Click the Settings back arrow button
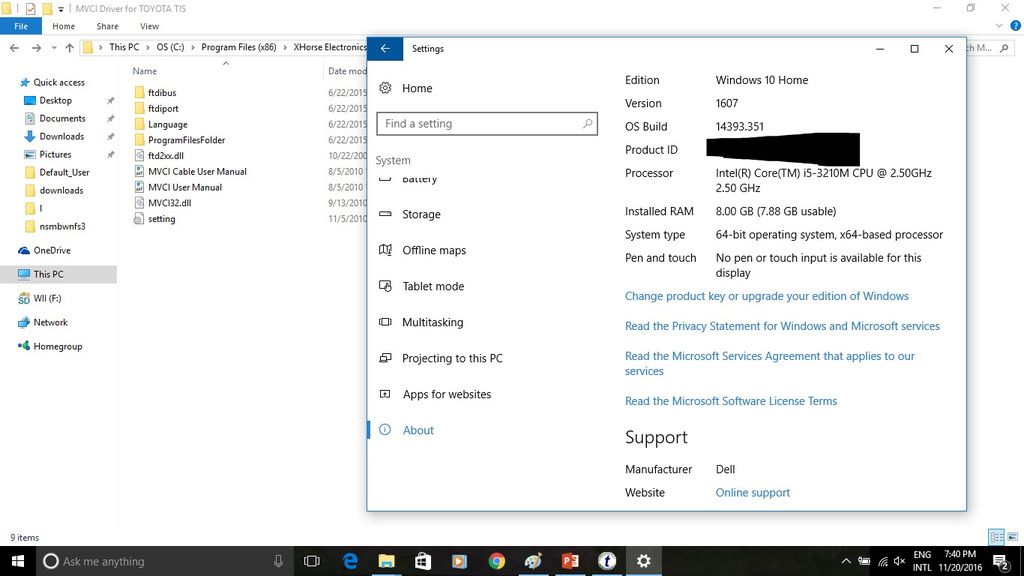1024x576 pixels. 385,48
